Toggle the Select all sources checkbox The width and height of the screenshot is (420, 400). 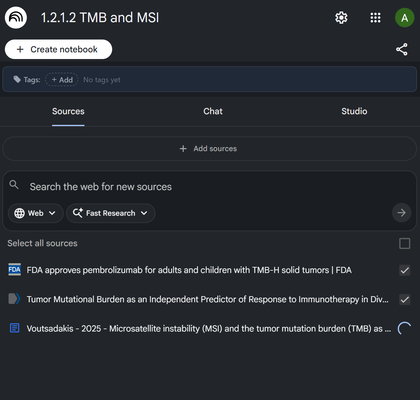pyautogui.click(x=404, y=243)
